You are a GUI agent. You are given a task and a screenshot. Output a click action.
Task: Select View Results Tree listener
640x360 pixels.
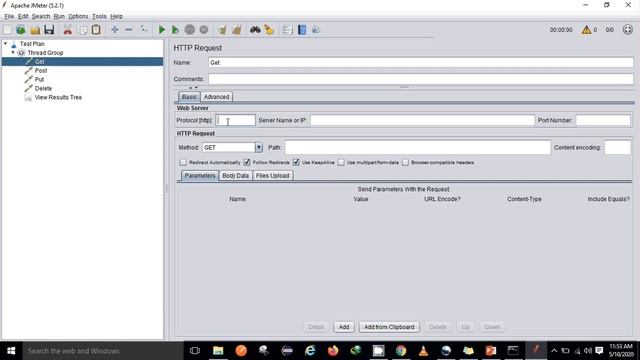point(58,98)
